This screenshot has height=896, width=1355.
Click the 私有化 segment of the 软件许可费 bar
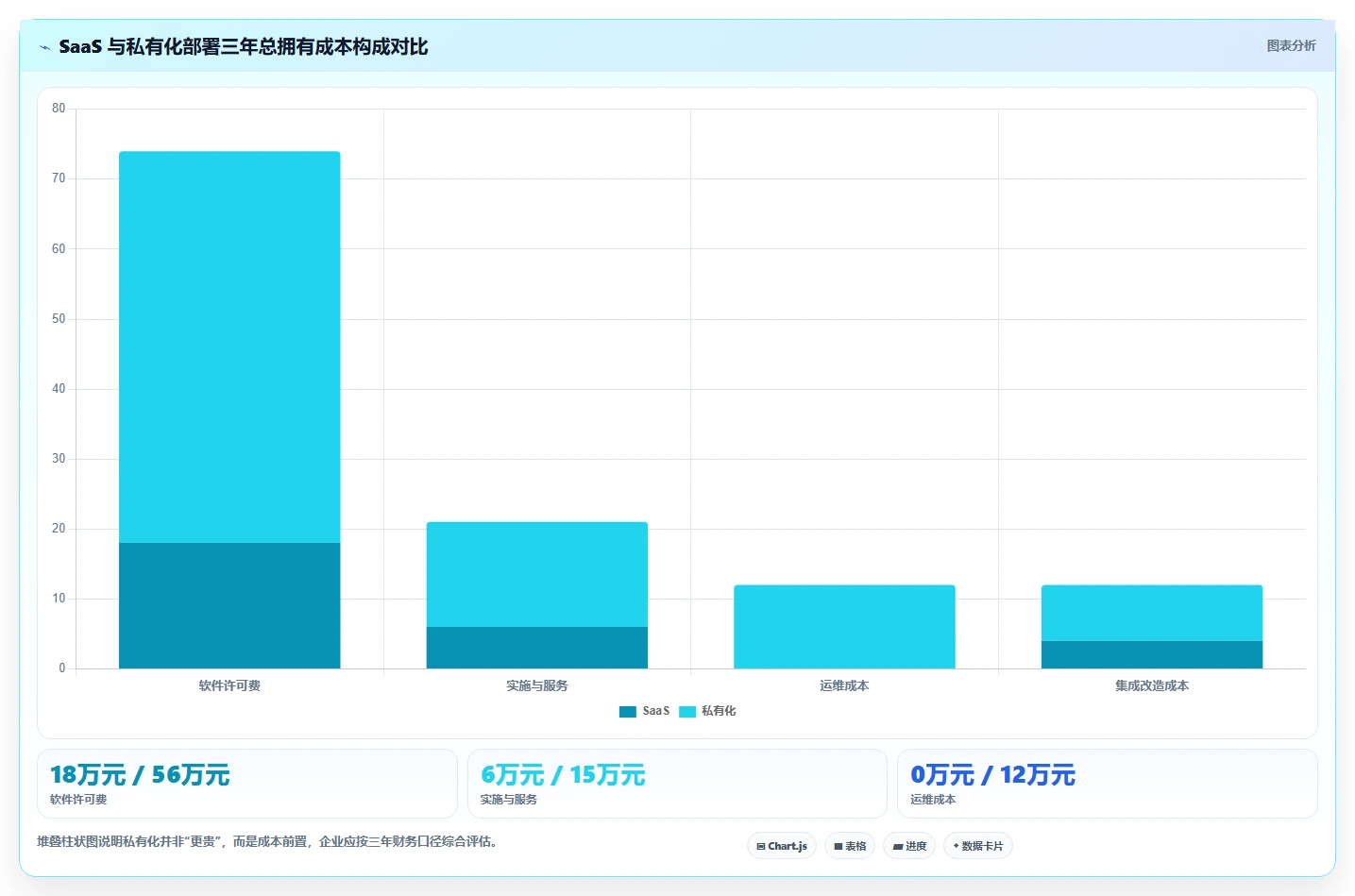point(229,347)
